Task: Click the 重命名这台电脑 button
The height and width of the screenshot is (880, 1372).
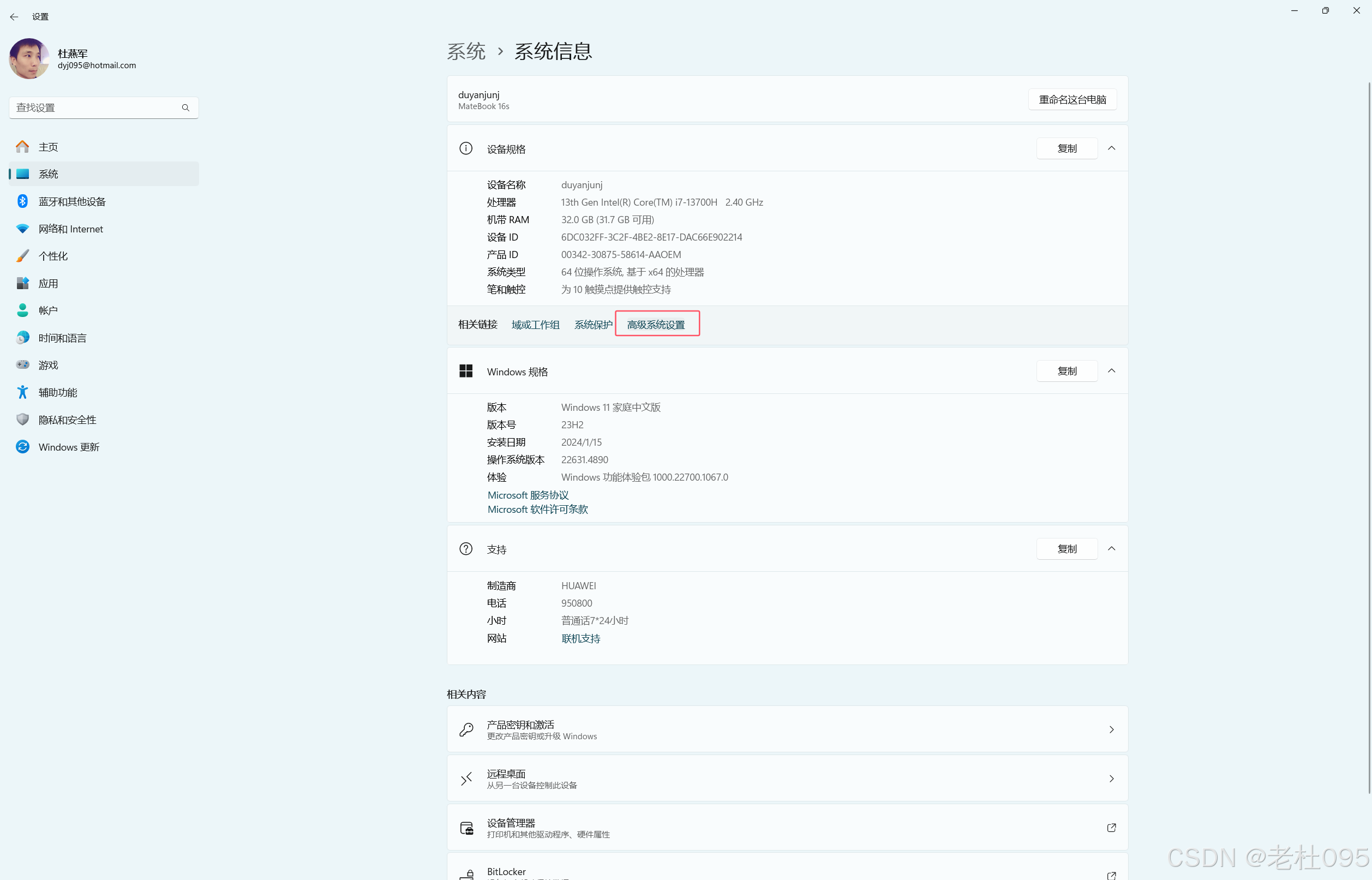Action: tap(1072, 99)
